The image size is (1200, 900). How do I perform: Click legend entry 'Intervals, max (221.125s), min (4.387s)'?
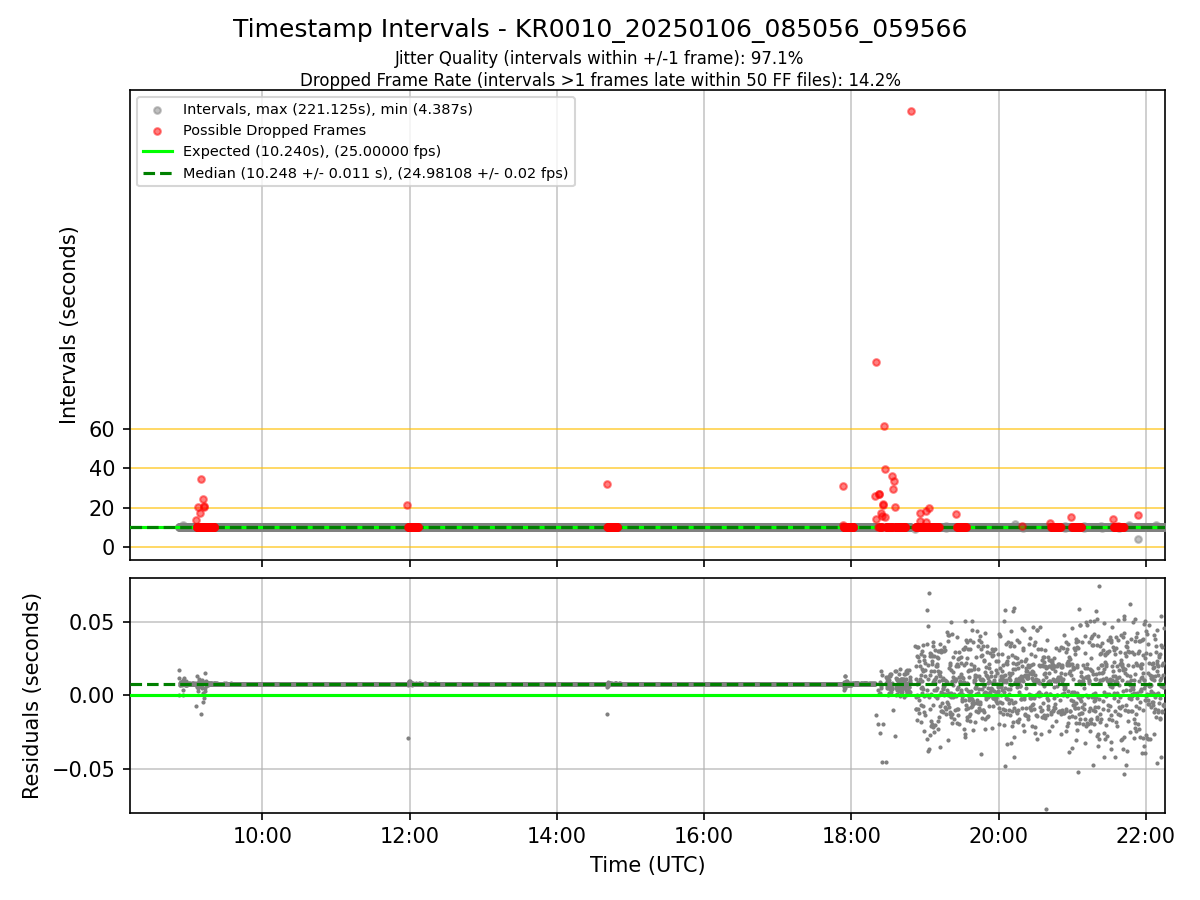click(x=327, y=108)
